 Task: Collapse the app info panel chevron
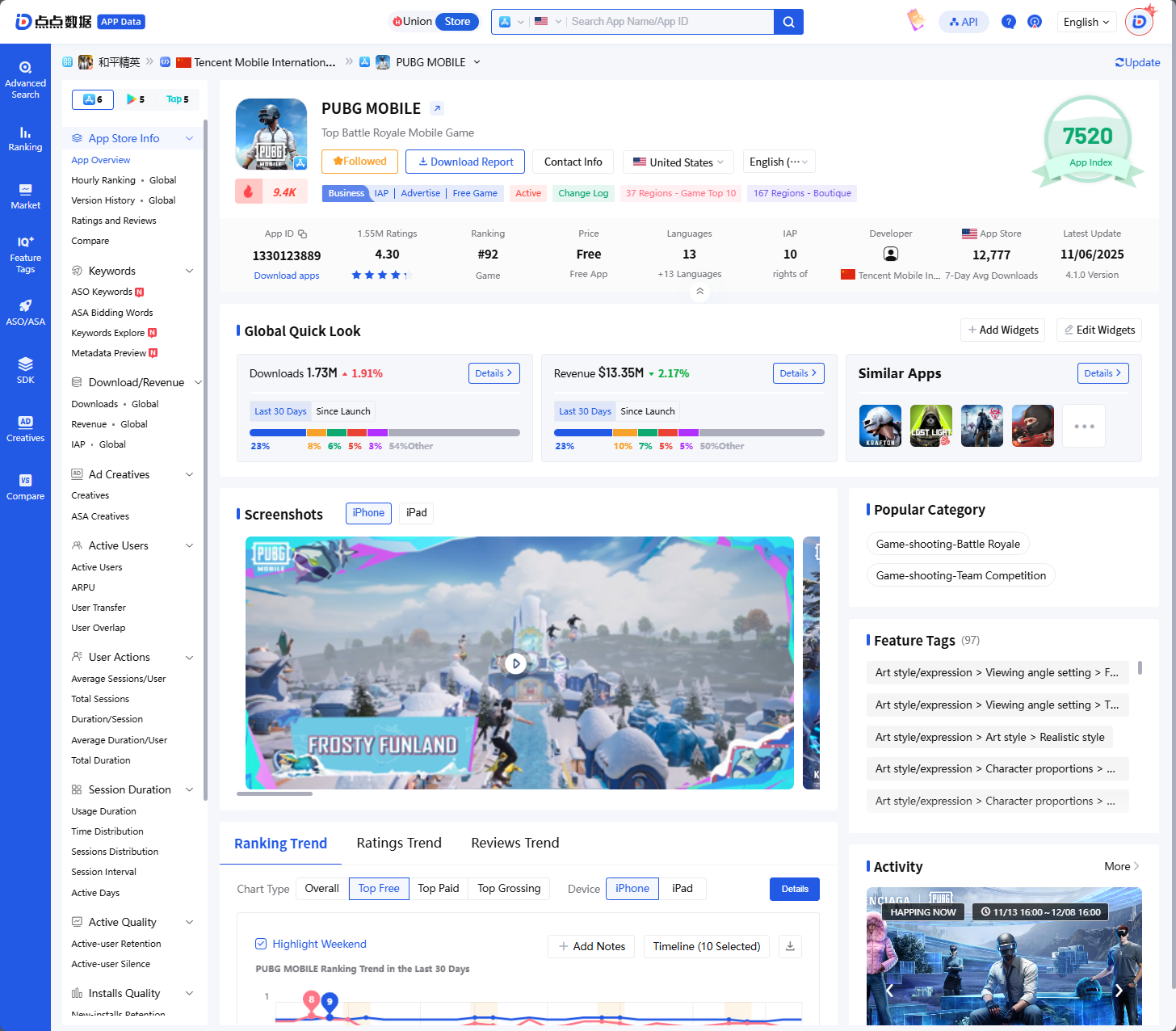click(700, 292)
